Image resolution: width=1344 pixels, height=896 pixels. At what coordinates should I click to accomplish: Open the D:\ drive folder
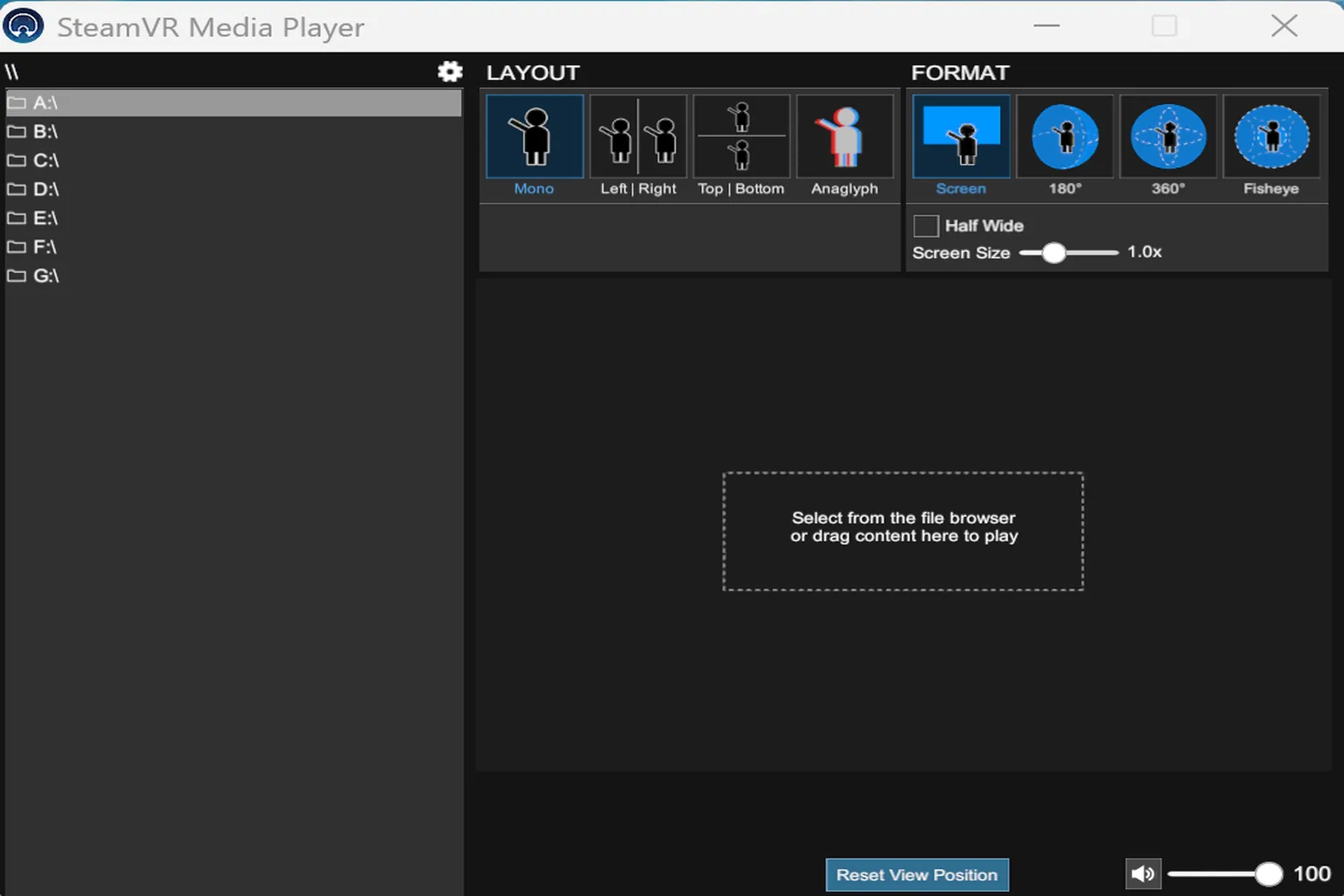[x=233, y=190]
